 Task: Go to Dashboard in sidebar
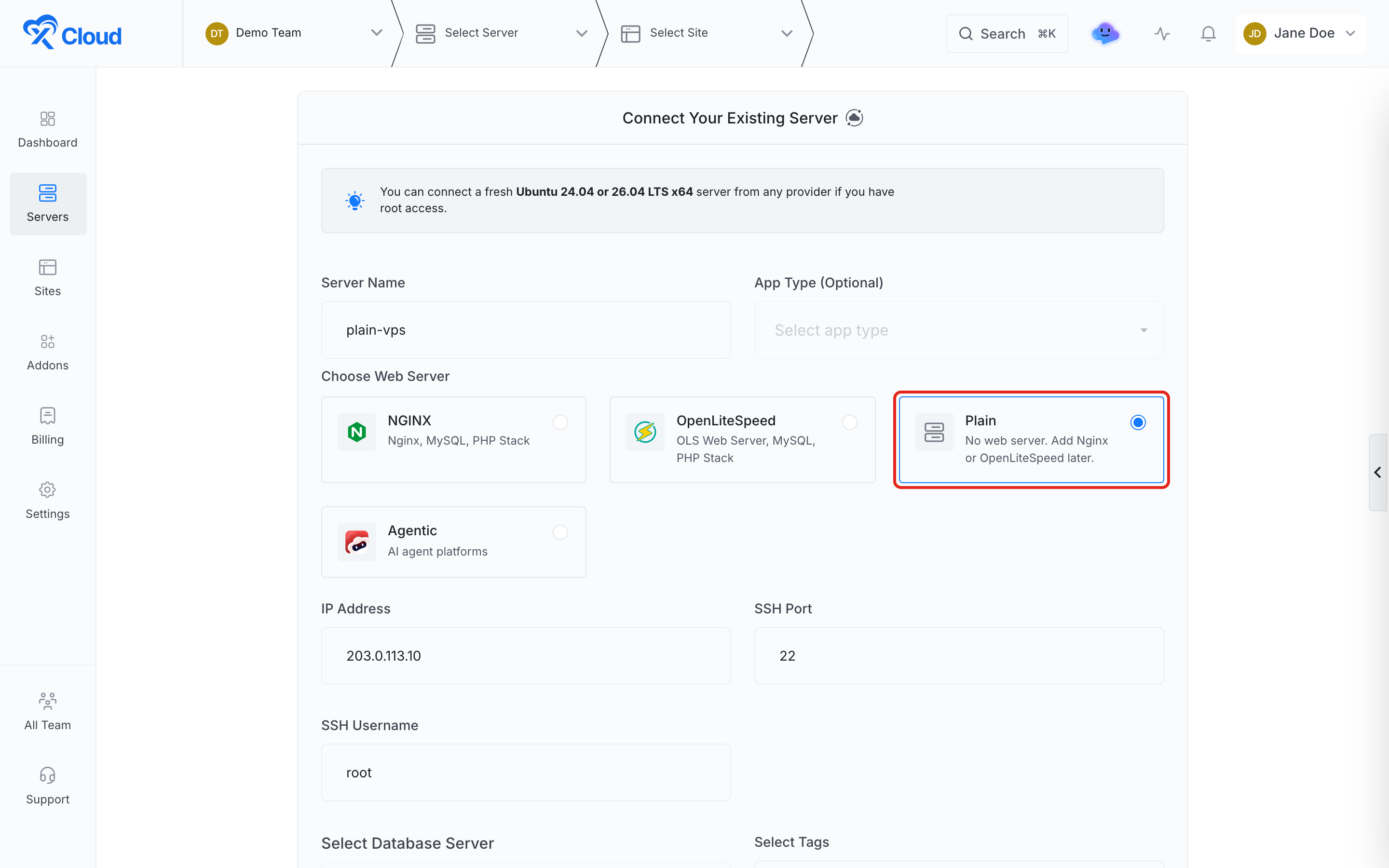point(48,130)
